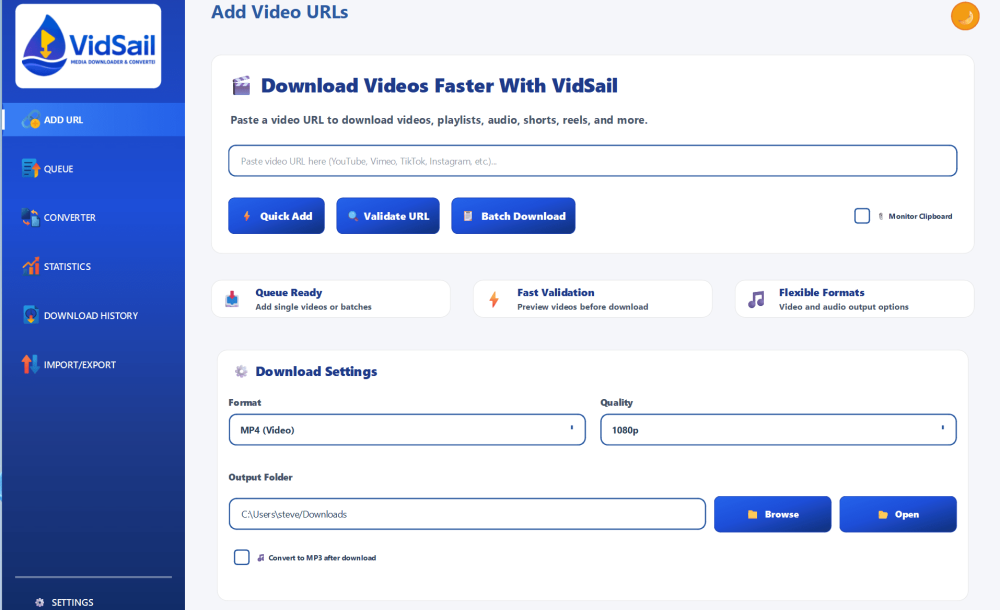Open the Add URL section
Screen dimensions: 1000x610
tap(94, 119)
